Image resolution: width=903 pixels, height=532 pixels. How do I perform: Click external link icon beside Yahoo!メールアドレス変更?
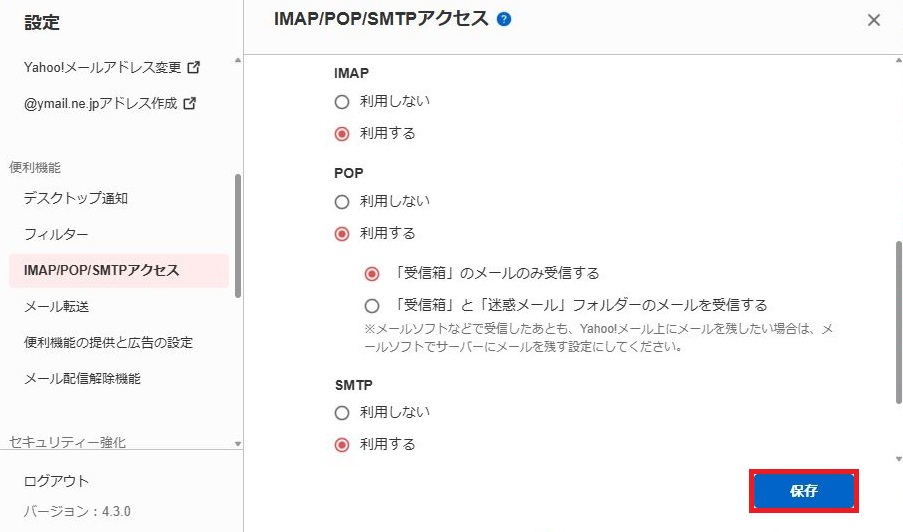(x=194, y=68)
